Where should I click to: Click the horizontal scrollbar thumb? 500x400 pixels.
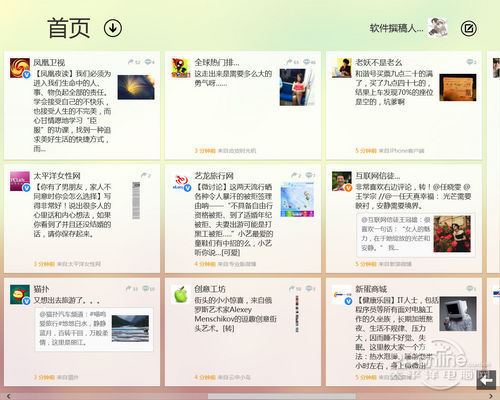pyautogui.click(x=282, y=396)
